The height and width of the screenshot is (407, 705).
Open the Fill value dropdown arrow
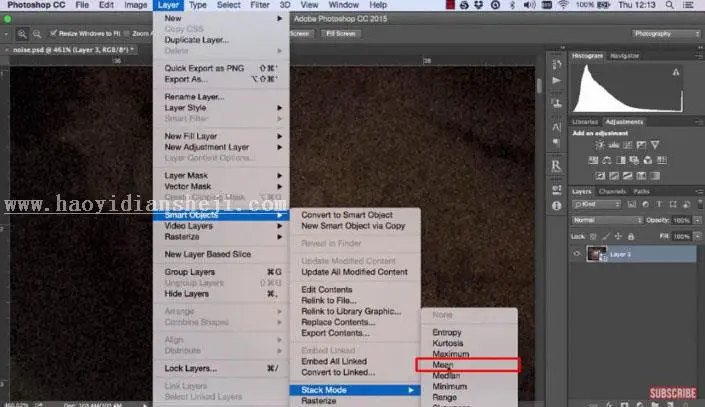[697, 237]
